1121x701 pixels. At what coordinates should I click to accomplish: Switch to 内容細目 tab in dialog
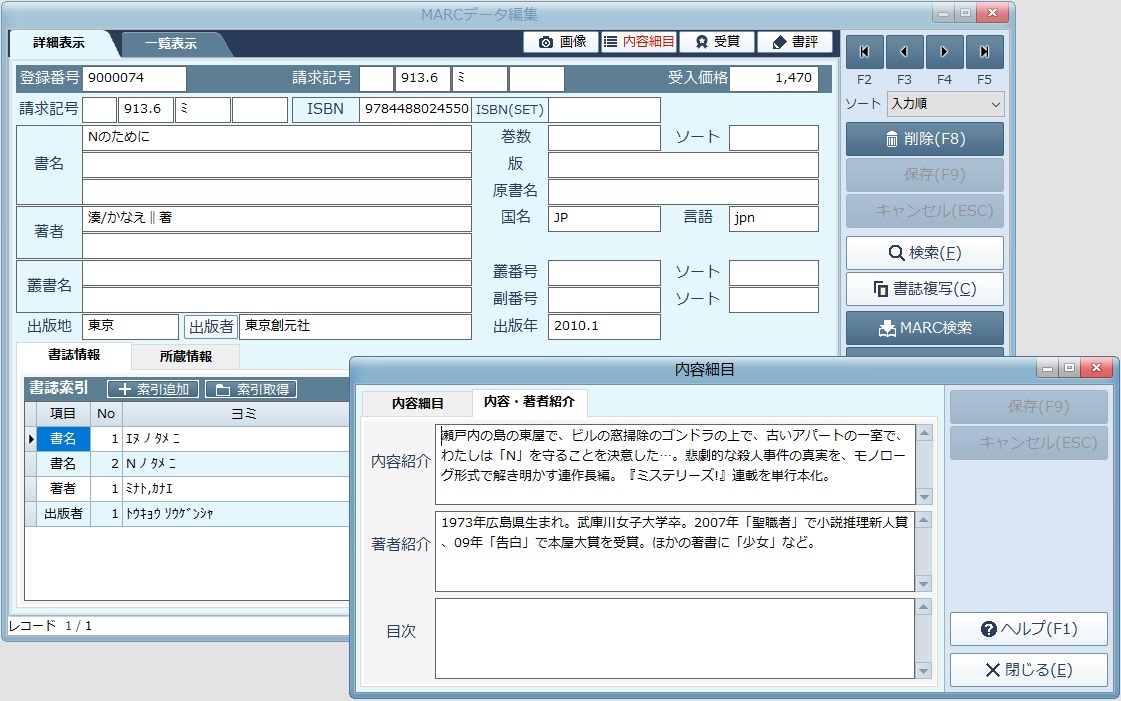coord(418,404)
